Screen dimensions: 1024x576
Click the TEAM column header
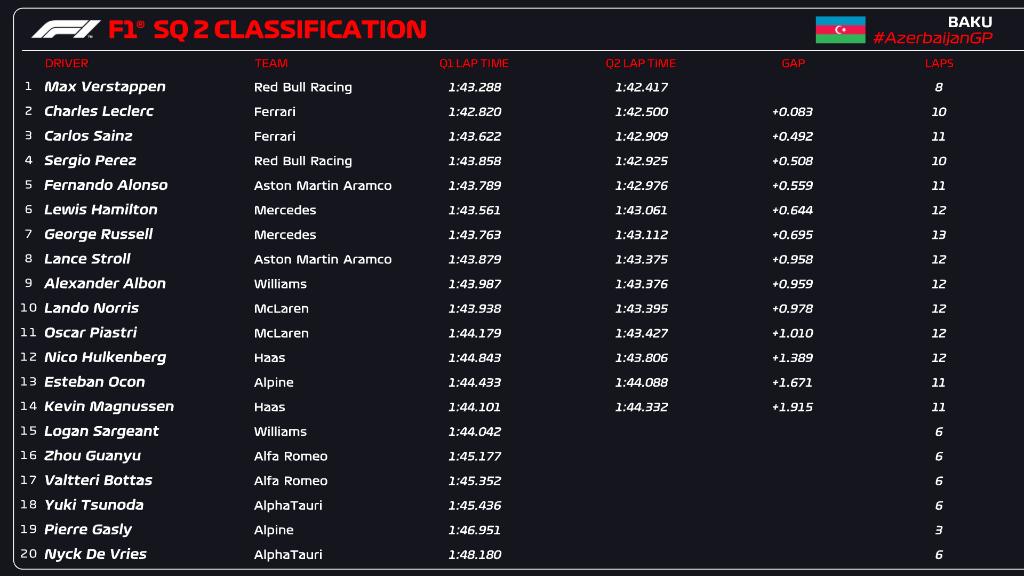(x=271, y=63)
